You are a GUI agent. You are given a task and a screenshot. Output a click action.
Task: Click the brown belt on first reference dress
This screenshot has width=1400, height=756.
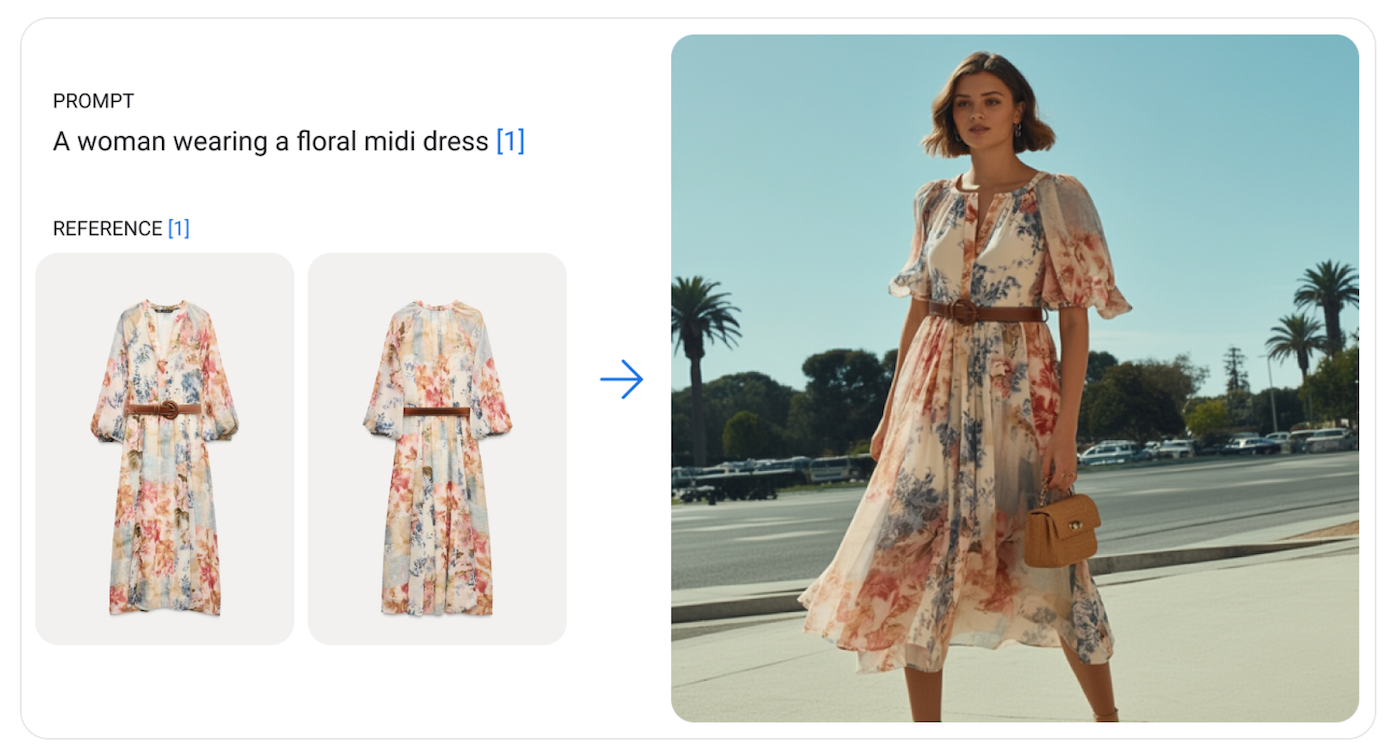click(164, 408)
